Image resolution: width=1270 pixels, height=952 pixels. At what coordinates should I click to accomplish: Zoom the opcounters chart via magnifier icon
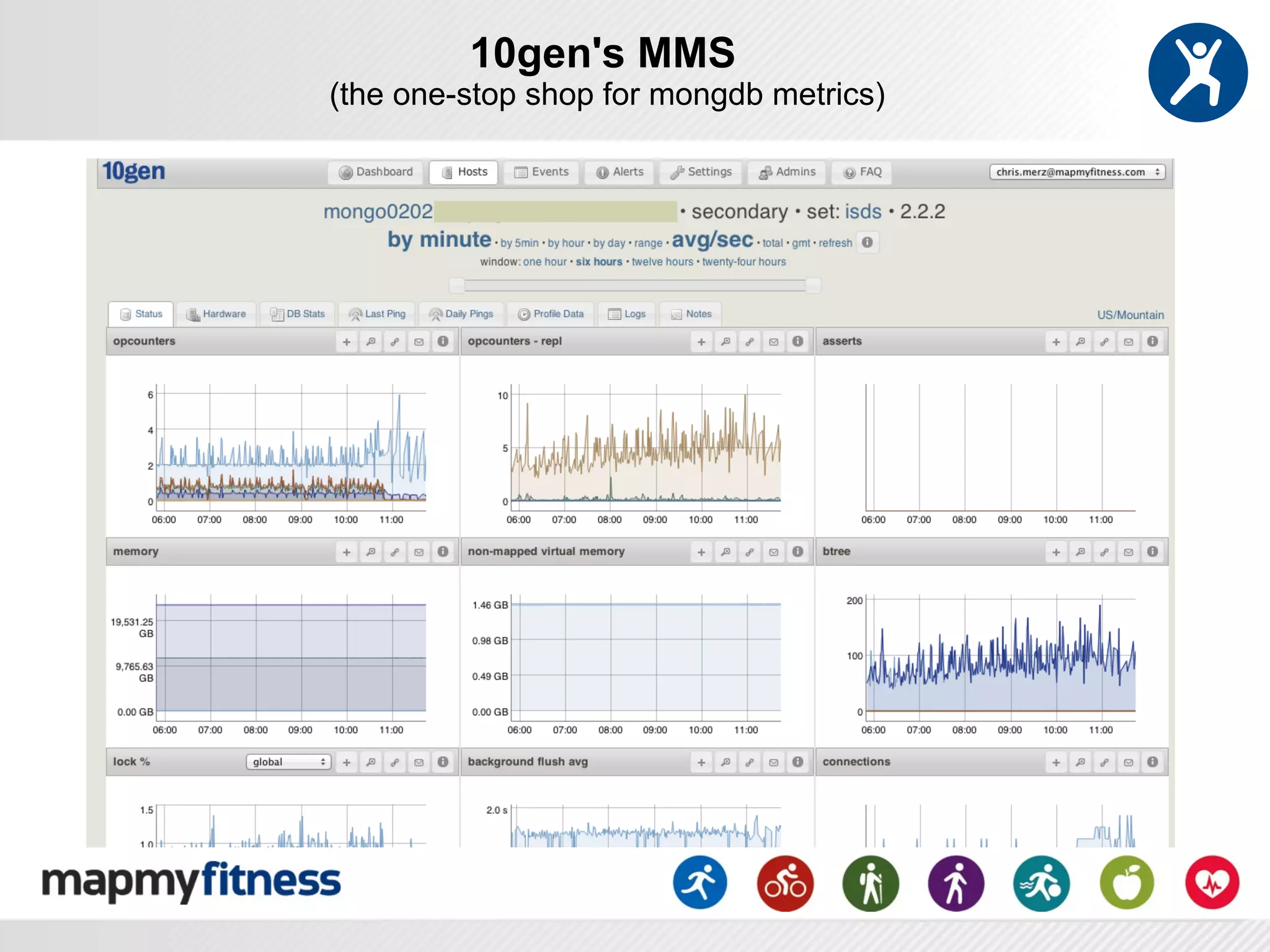(x=371, y=342)
